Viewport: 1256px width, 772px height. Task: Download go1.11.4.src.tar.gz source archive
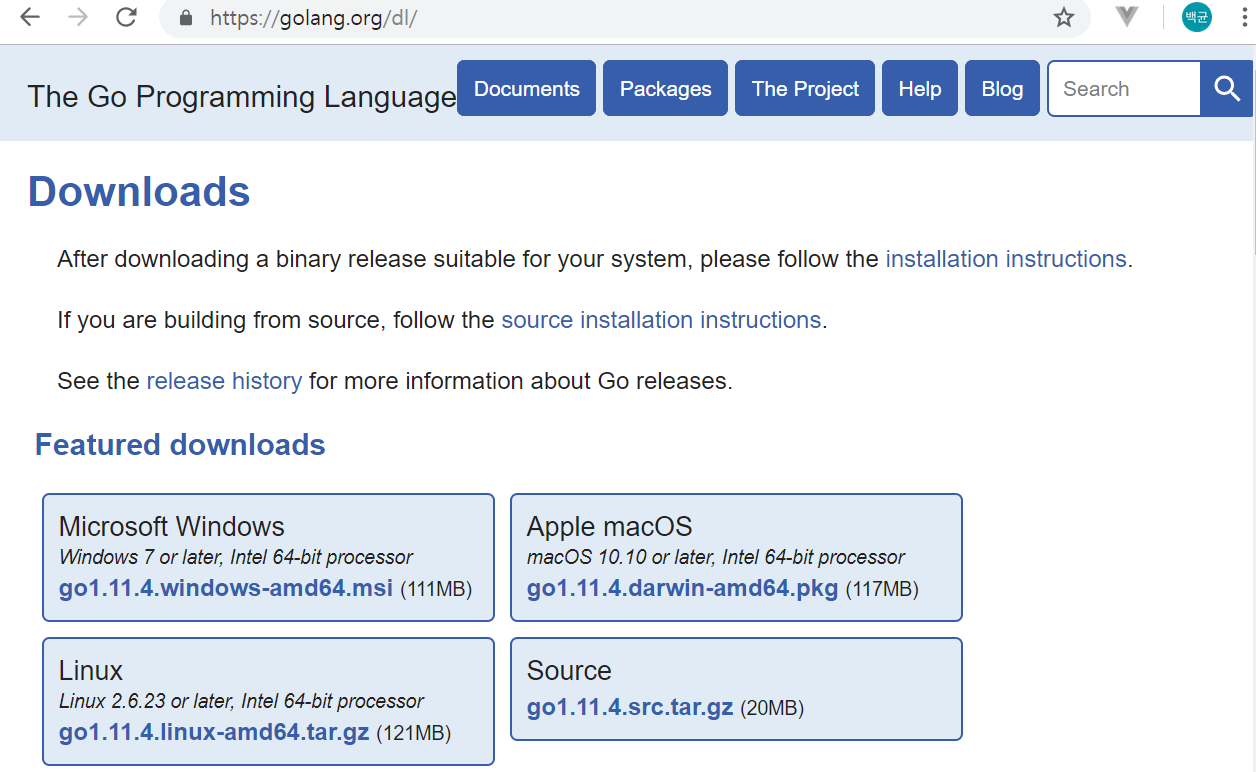point(630,708)
